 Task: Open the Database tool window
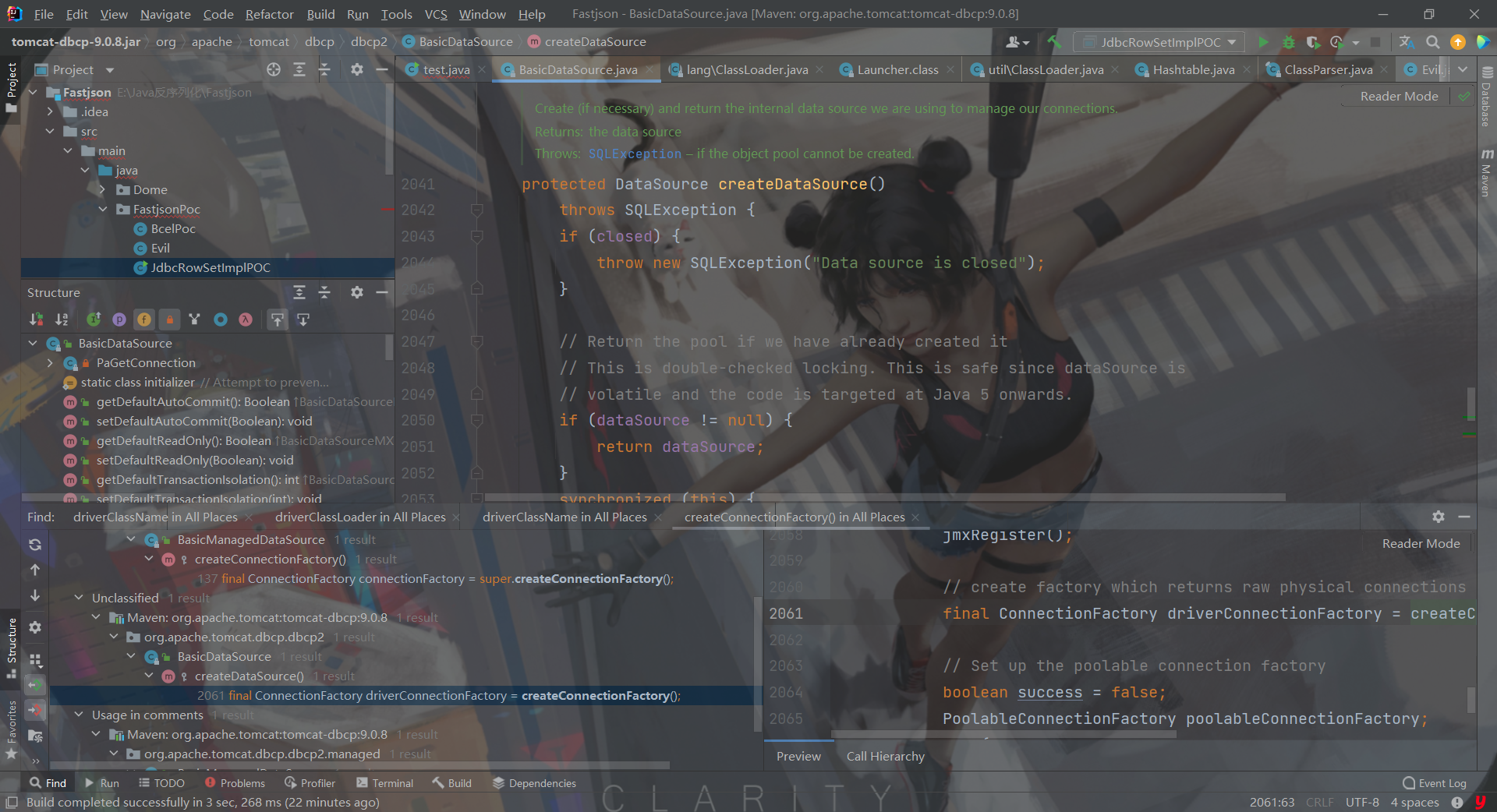click(x=1487, y=97)
